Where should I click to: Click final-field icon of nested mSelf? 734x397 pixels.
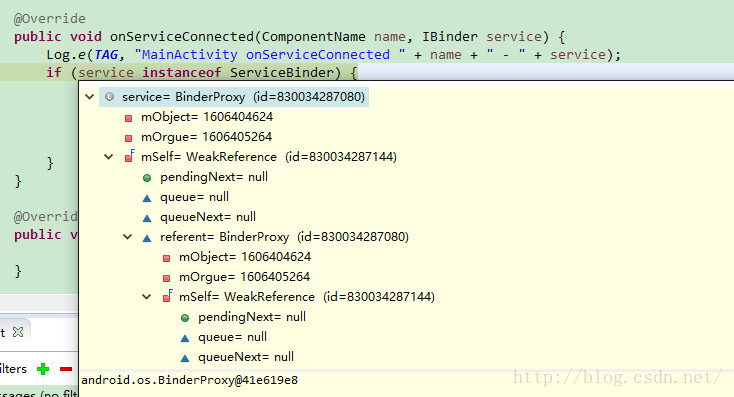pos(167,296)
